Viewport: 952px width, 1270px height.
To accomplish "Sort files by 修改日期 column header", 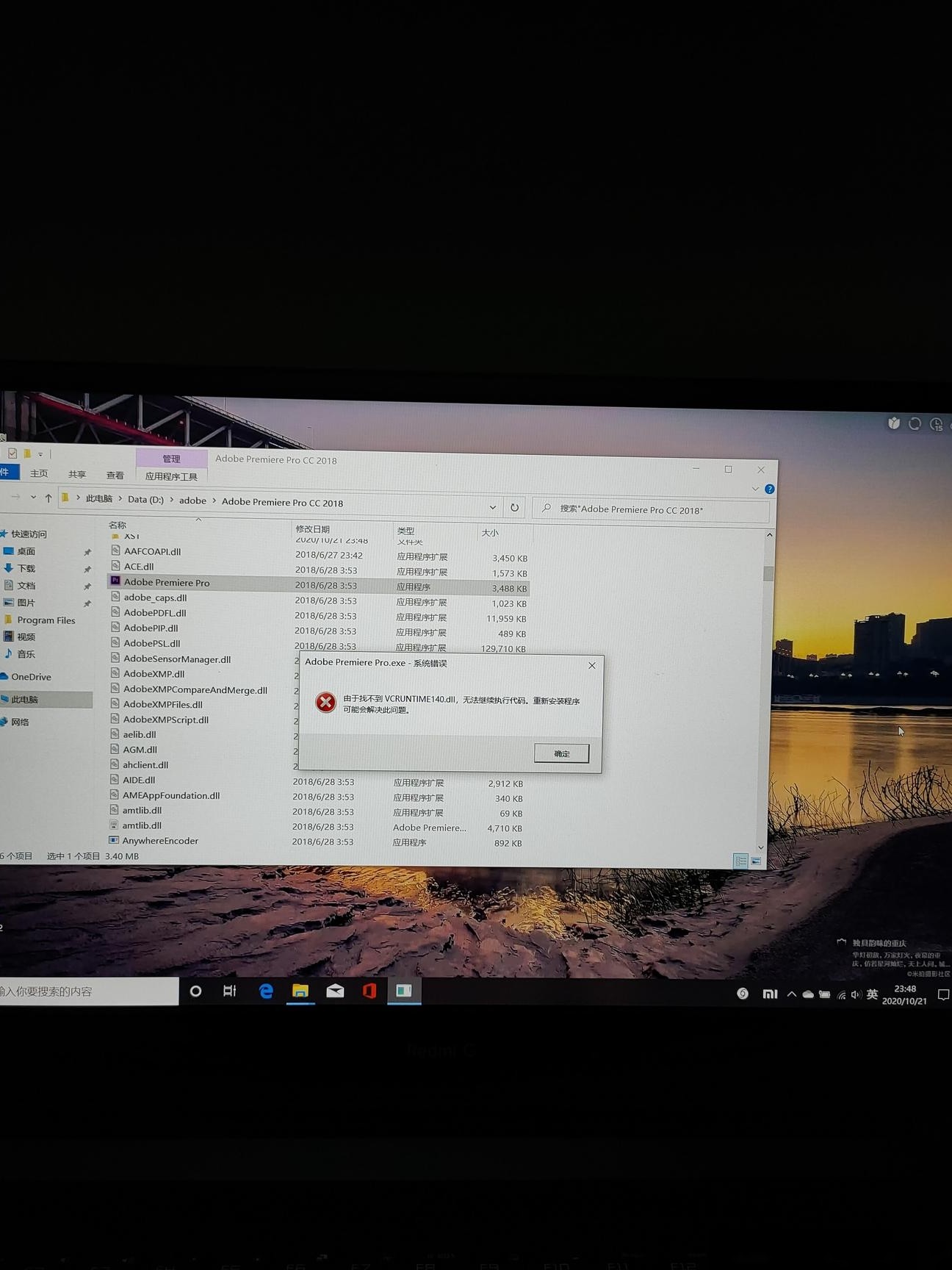I will (312, 528).
